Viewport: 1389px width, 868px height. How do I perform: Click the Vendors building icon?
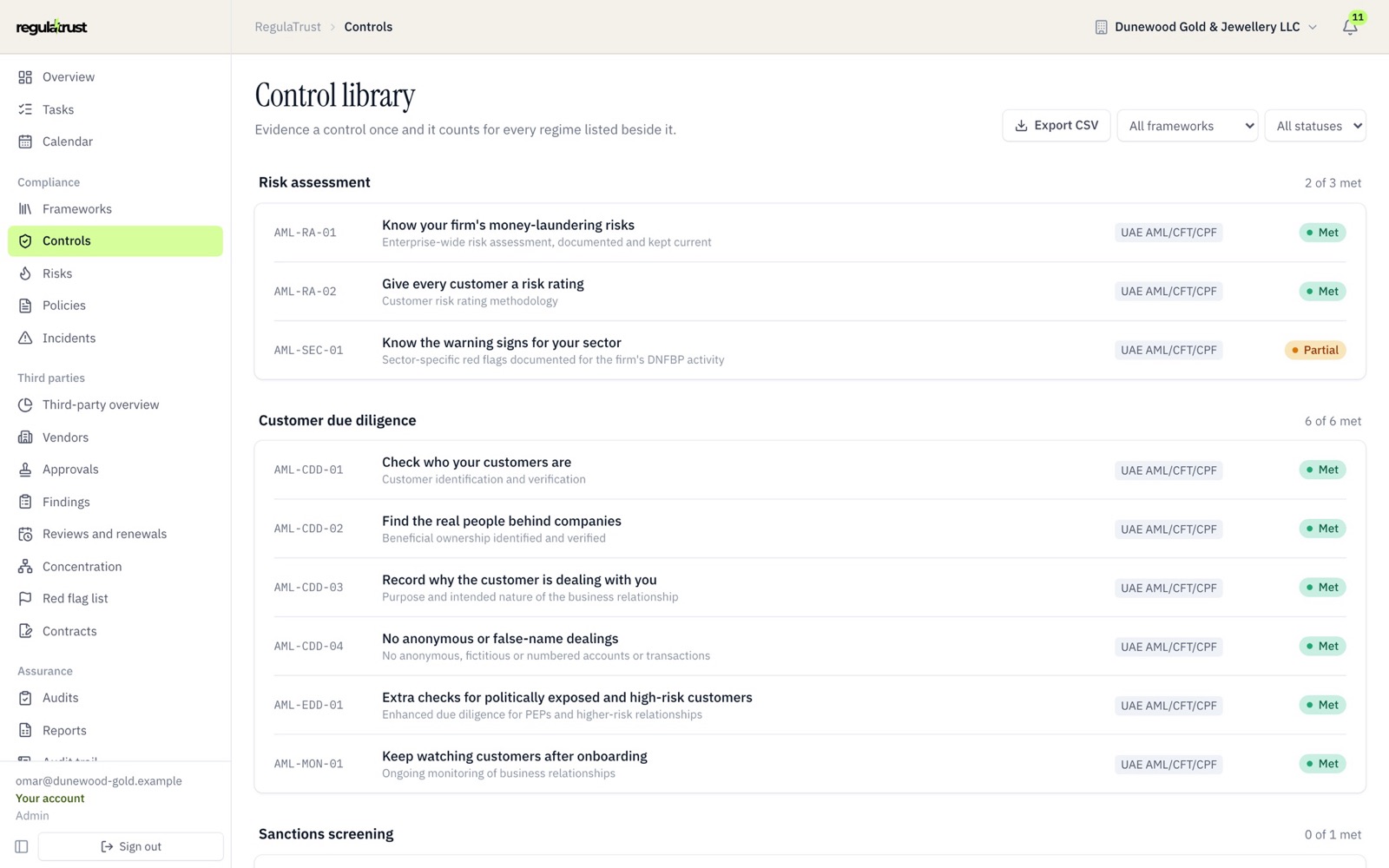pyautogui.click(x=25, y=437)
